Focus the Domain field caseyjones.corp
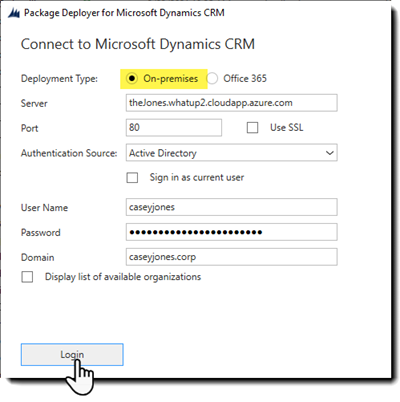Screen dimensions: 400x402 click(x=232, y=257)
